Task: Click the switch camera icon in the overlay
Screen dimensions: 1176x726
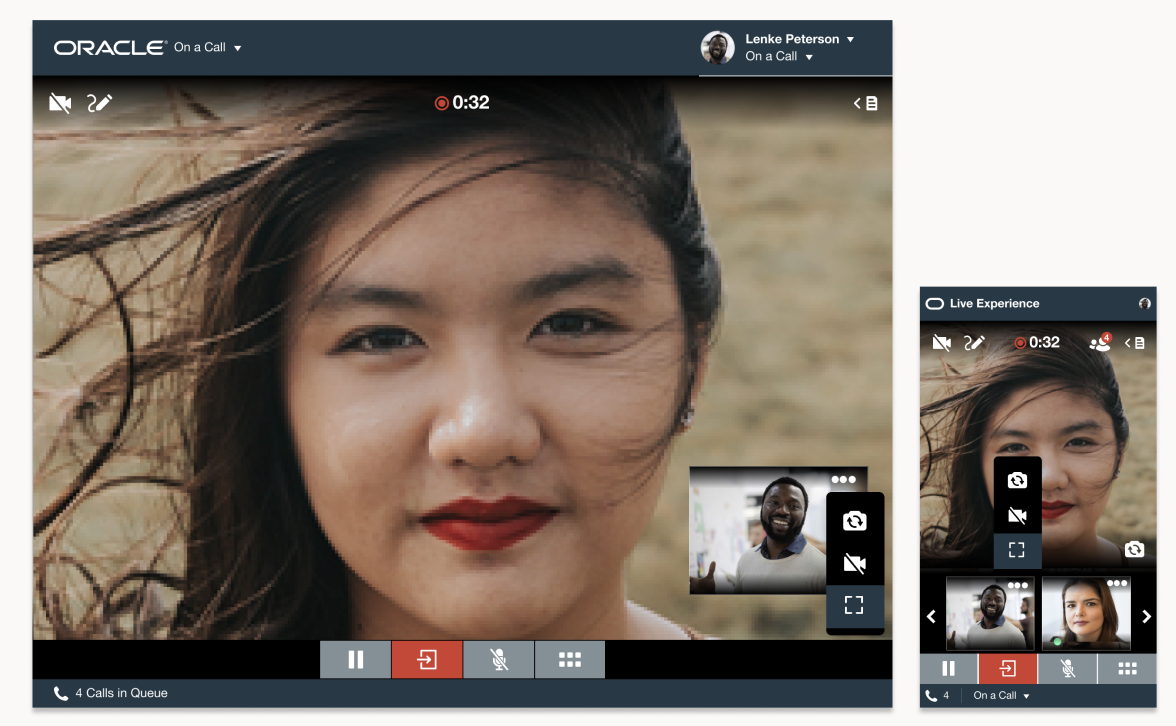Action: [855, 519]
